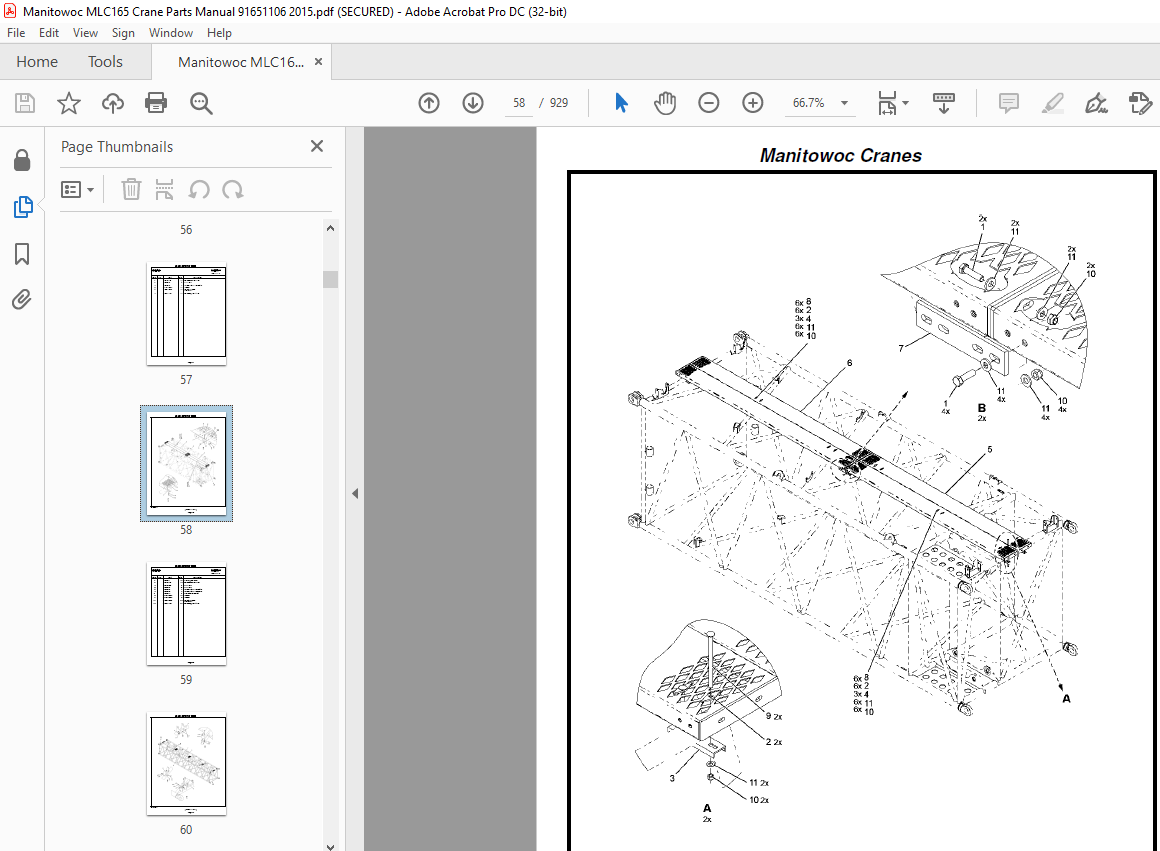This screenshot has width=1160, height=851.
Task: Open the Edit menu
Action: pos(49,33)
